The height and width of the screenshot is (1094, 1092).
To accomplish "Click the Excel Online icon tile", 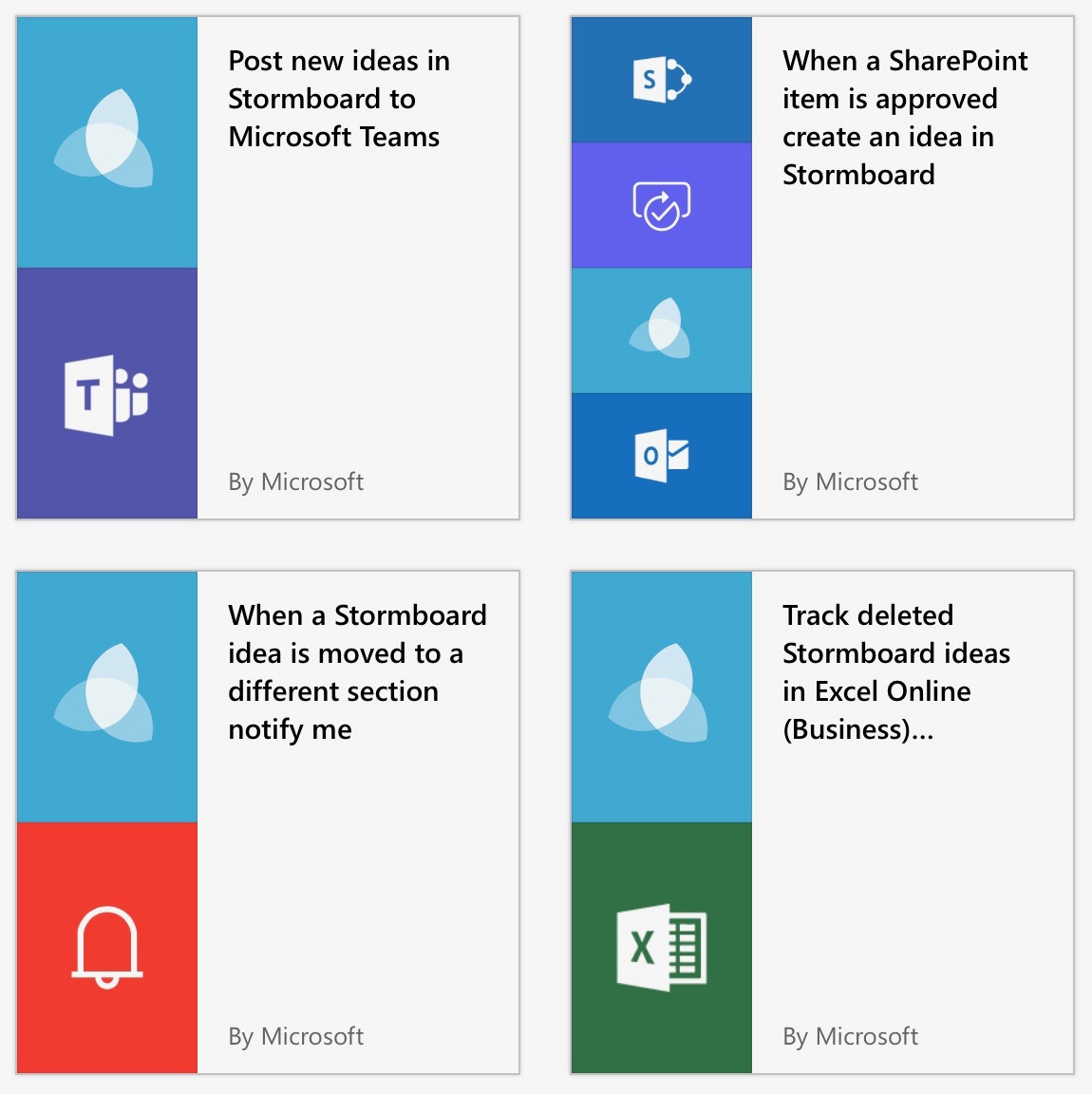I will [x=662, y=948].
